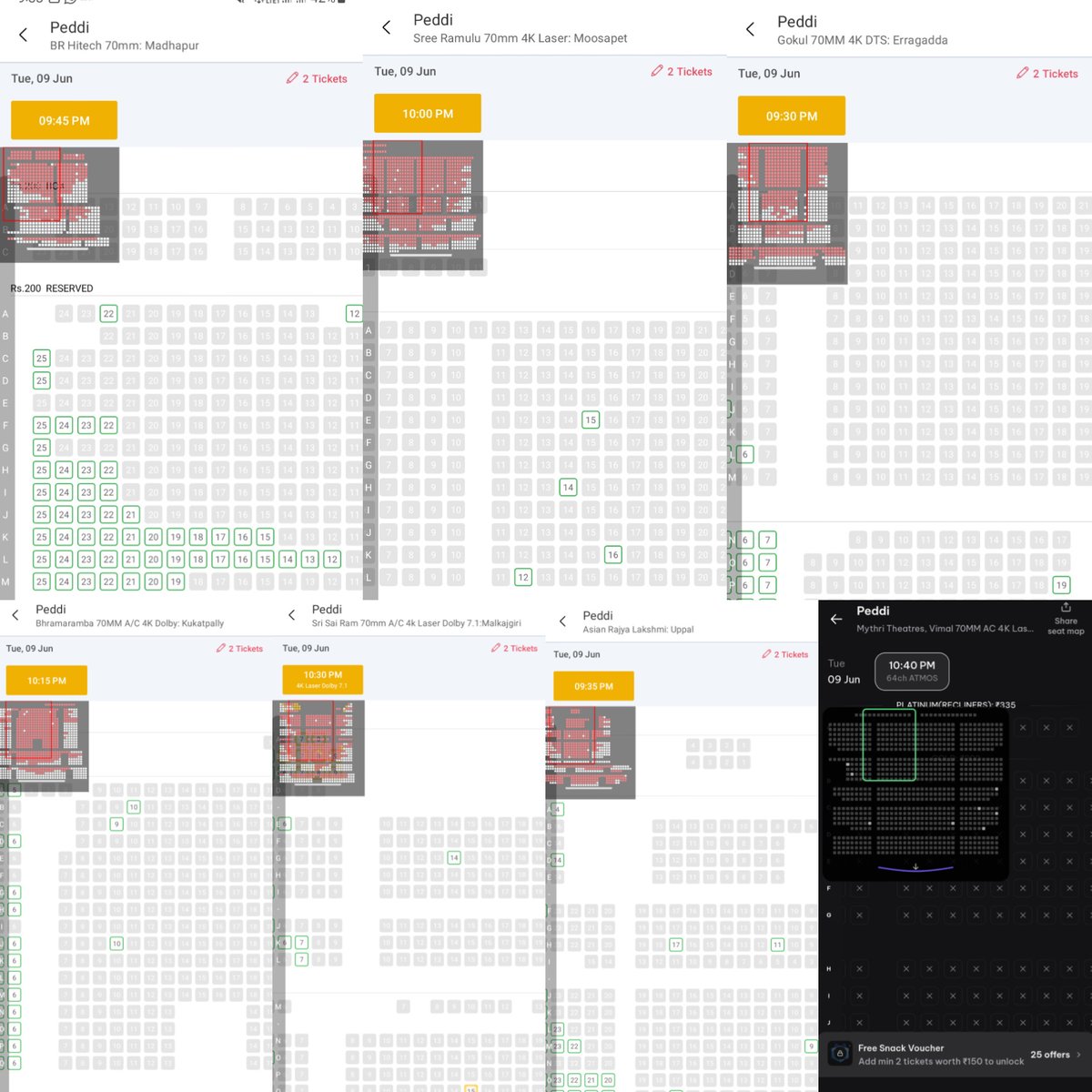Pick seat 16 in row K at Sree Ramulu
The width and height of the screenshot is (1092, 1092).
[612, 555]
